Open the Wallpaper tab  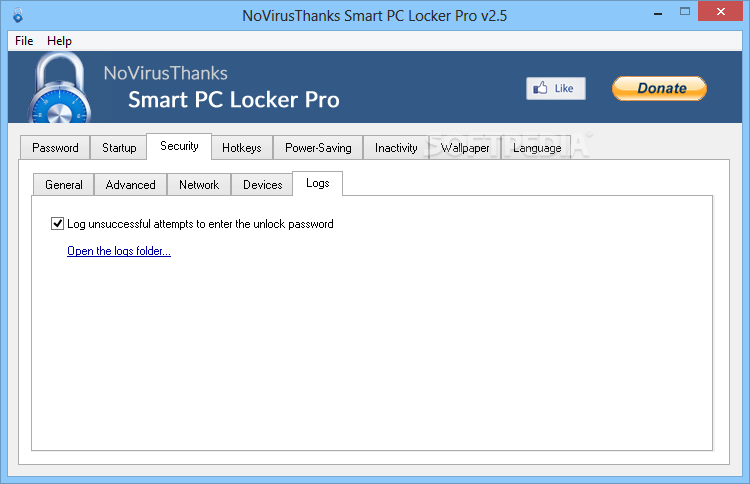tap(464, 148)
